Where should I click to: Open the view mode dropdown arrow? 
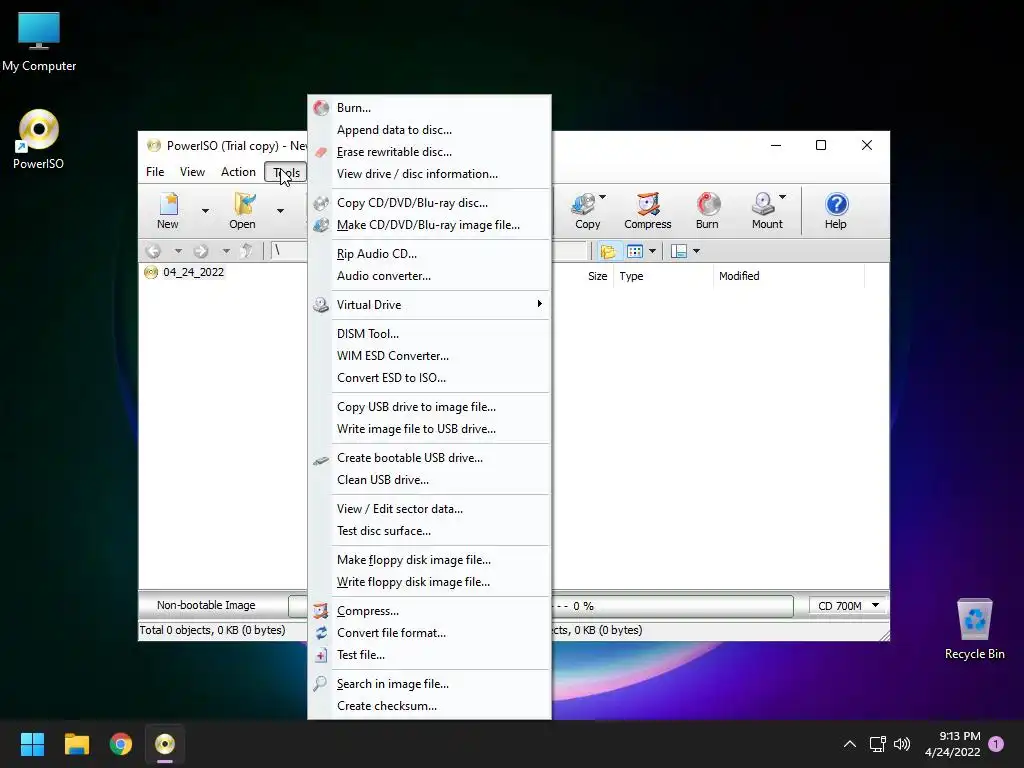click(652, 251)
